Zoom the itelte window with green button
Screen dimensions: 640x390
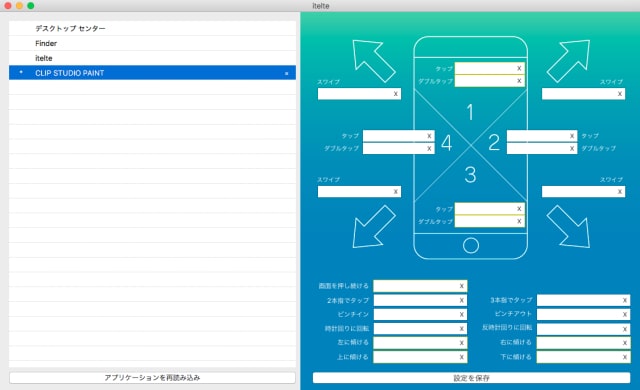(x=31, y=6)
